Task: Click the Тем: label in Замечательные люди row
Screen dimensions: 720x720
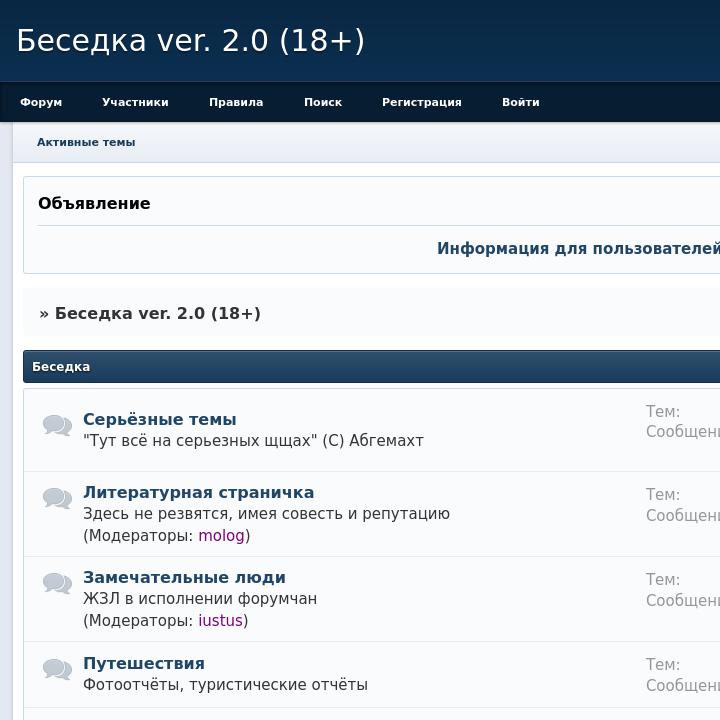Action: [663, 579]
